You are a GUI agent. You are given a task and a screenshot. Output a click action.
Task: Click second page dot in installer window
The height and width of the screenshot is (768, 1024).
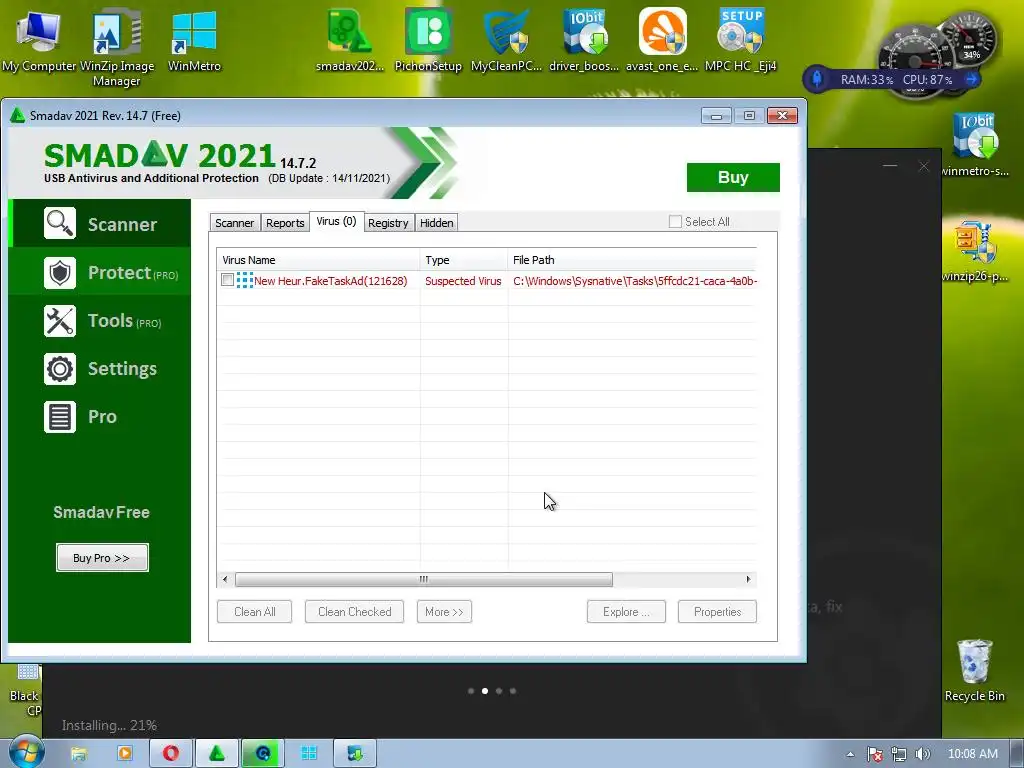[x=485, y=691]
